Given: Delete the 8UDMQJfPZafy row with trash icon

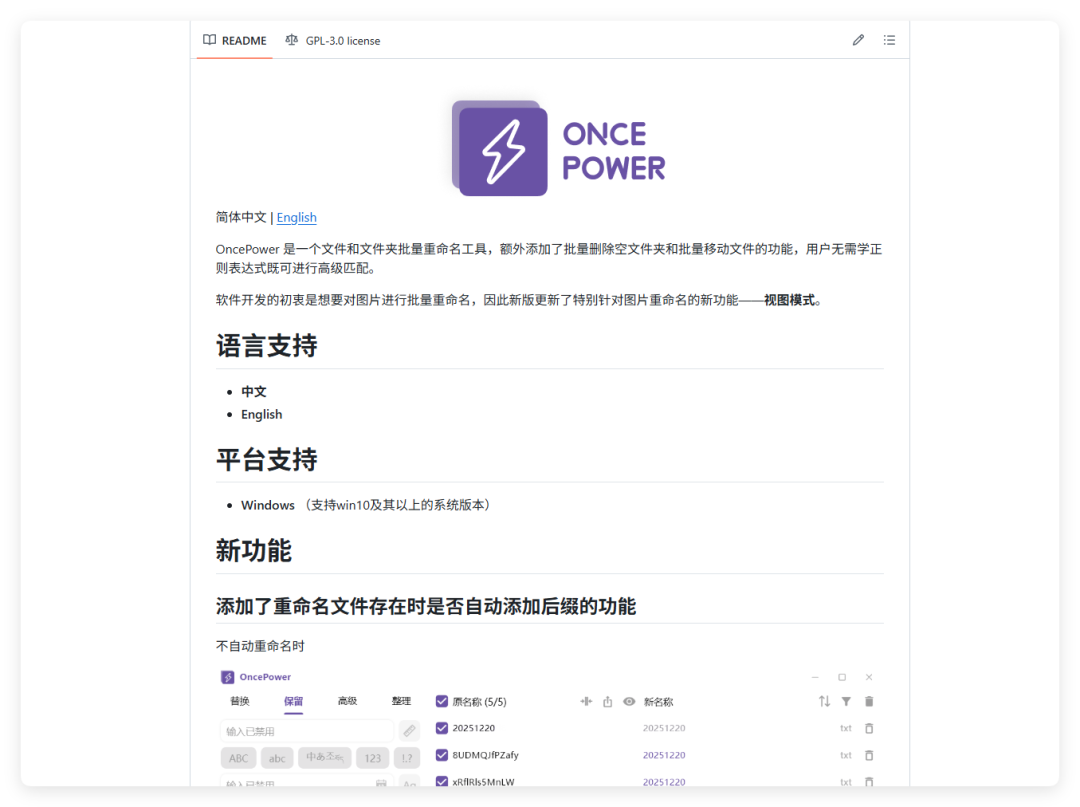Looking at the screenshot, I should [x=869, y=755].
